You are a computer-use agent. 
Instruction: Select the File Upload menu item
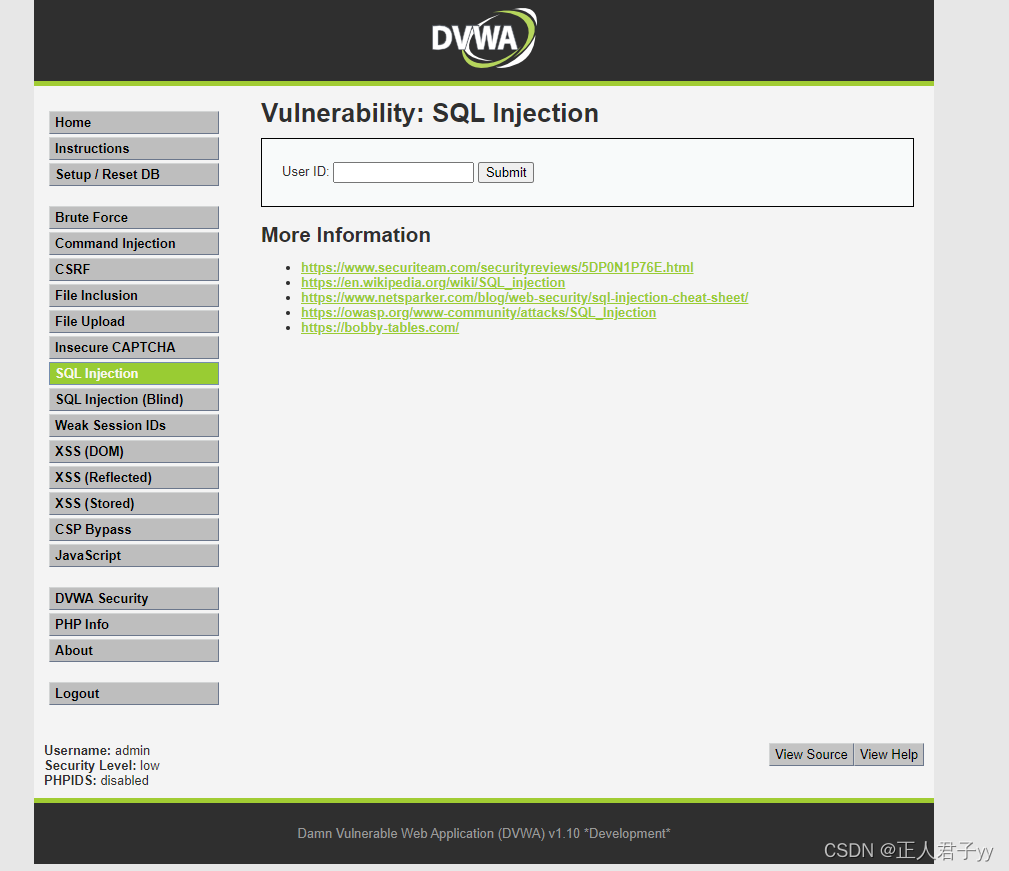[x=134, y=322]
